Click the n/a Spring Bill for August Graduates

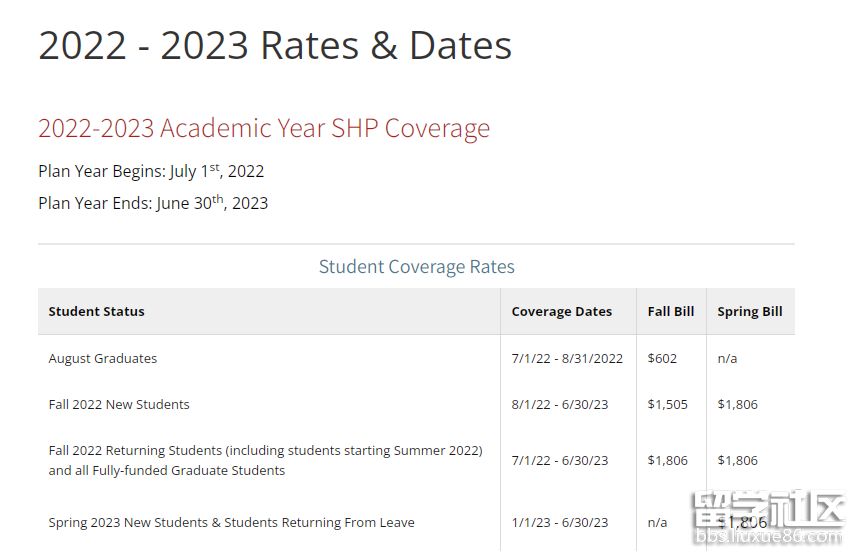(x=727, y=359)
